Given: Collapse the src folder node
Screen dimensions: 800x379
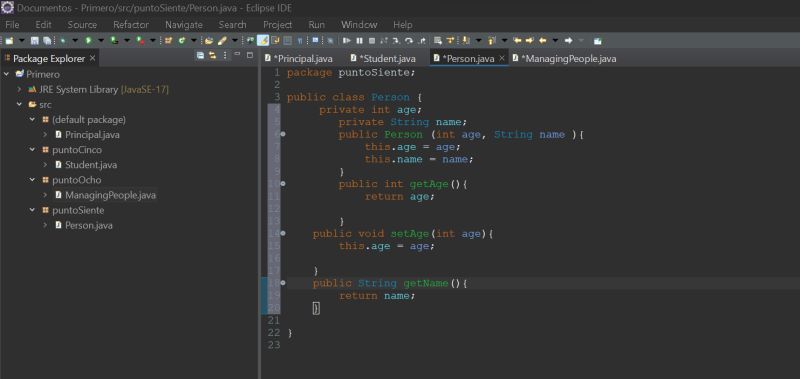Looking at the screenshot, I should (19, 105).
